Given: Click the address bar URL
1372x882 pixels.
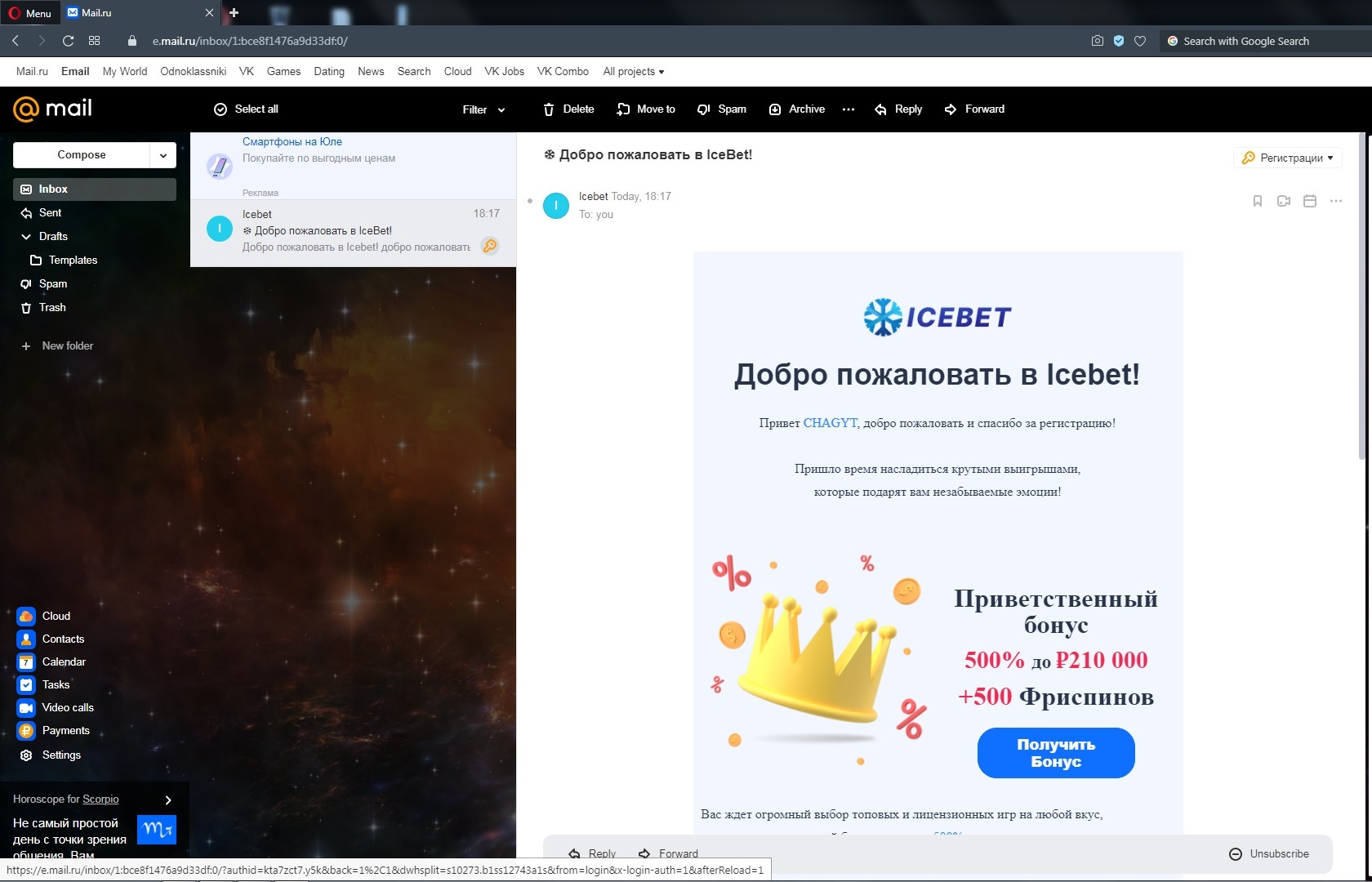Looking at the screenshot, I should point(250,41).
